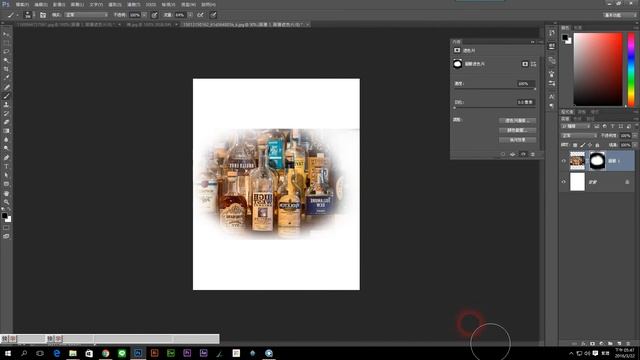Viewport: 640px width, 360px height.
Task: Open the layer fill slider arrow
Action: pyautogui.click(x=635, y=145)
